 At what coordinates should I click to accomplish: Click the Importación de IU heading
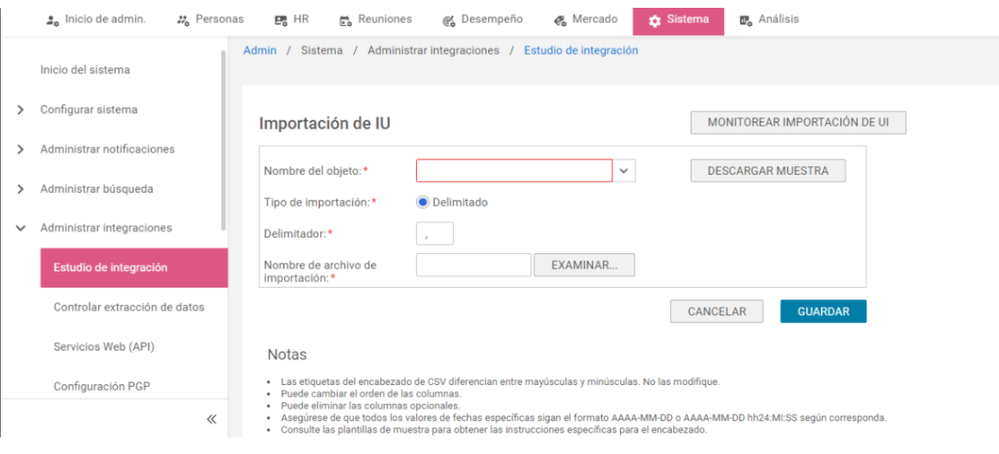(325, 124)
